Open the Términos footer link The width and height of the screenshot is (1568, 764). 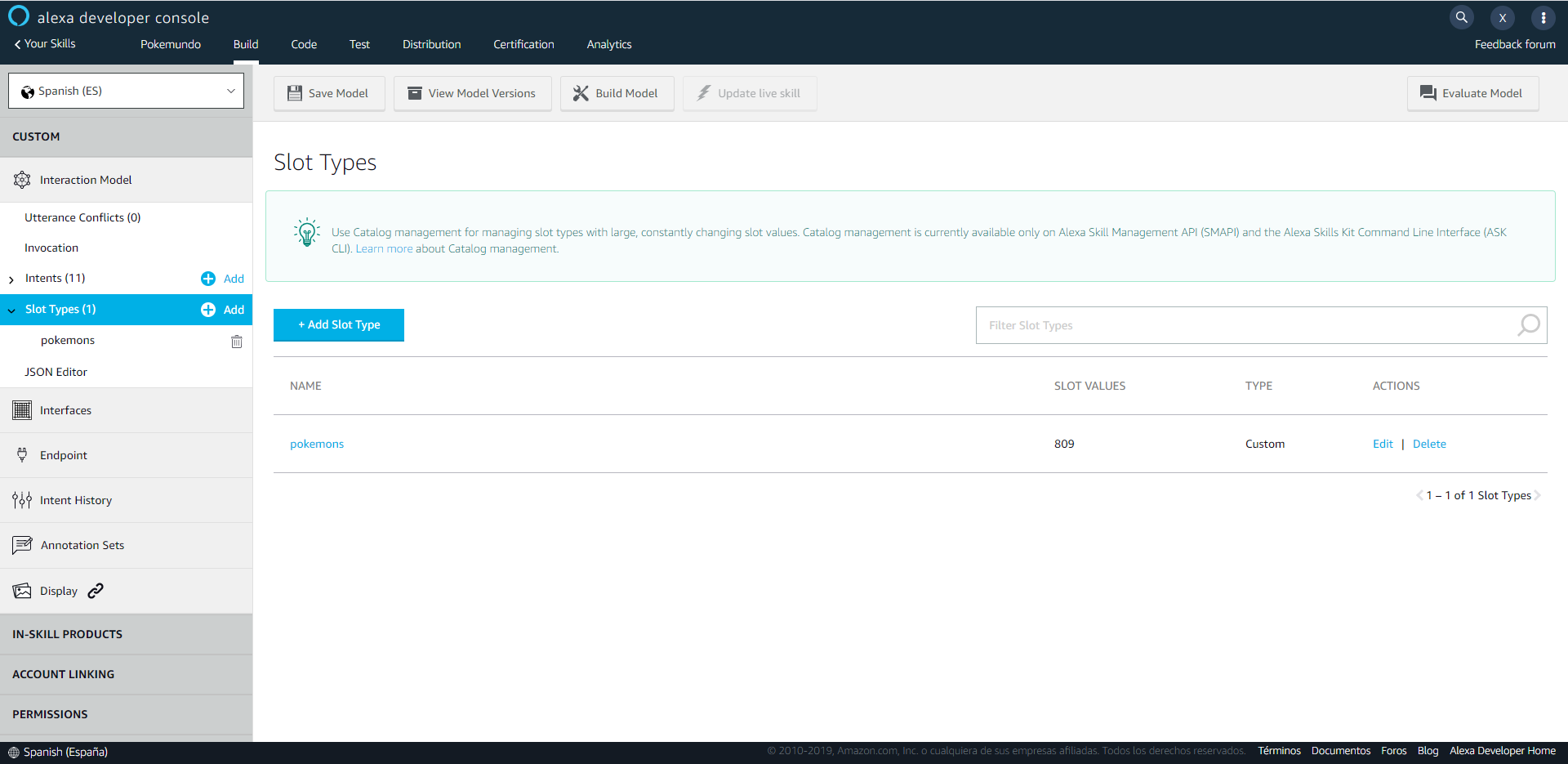point(1279,751)
